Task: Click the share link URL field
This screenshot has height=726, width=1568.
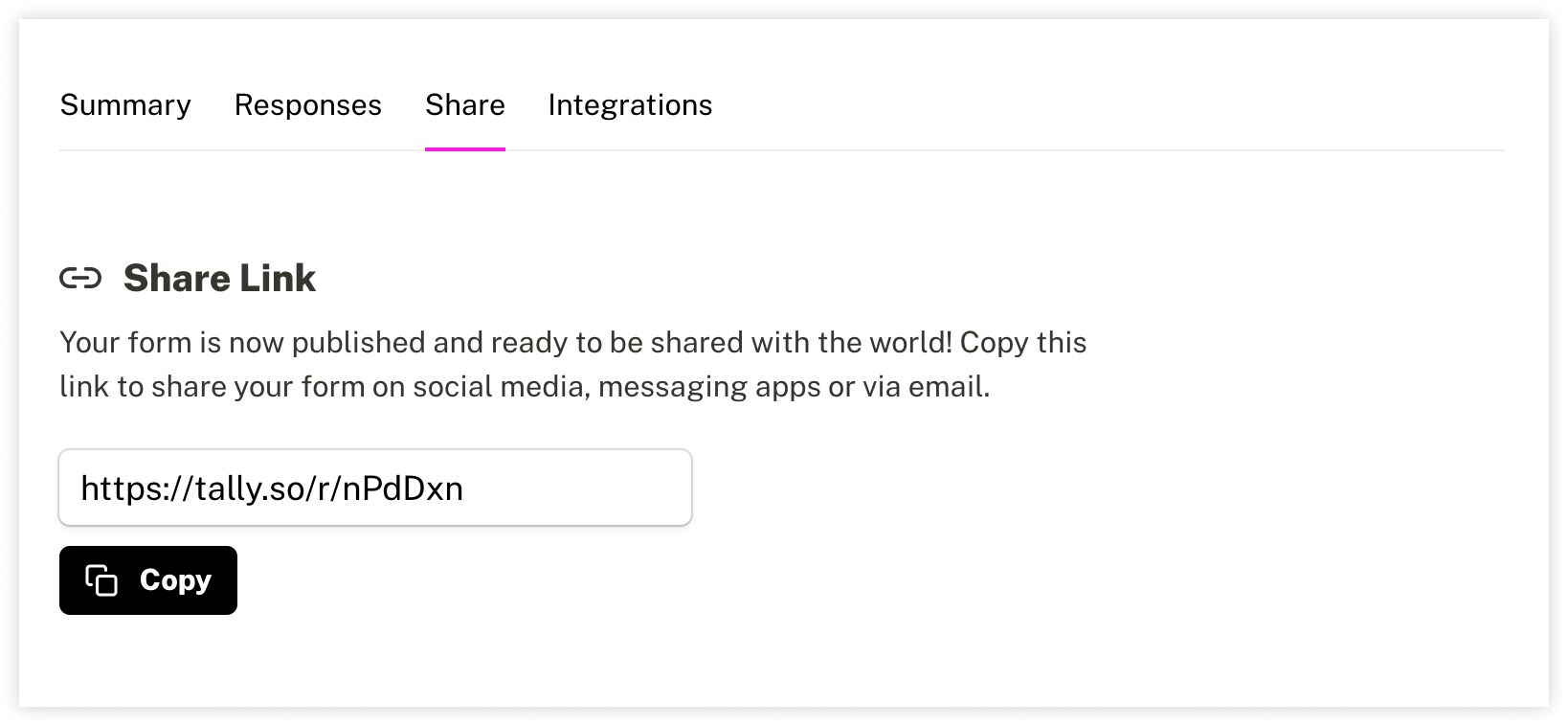Action: pyautogui.click(x=375, y=488)
